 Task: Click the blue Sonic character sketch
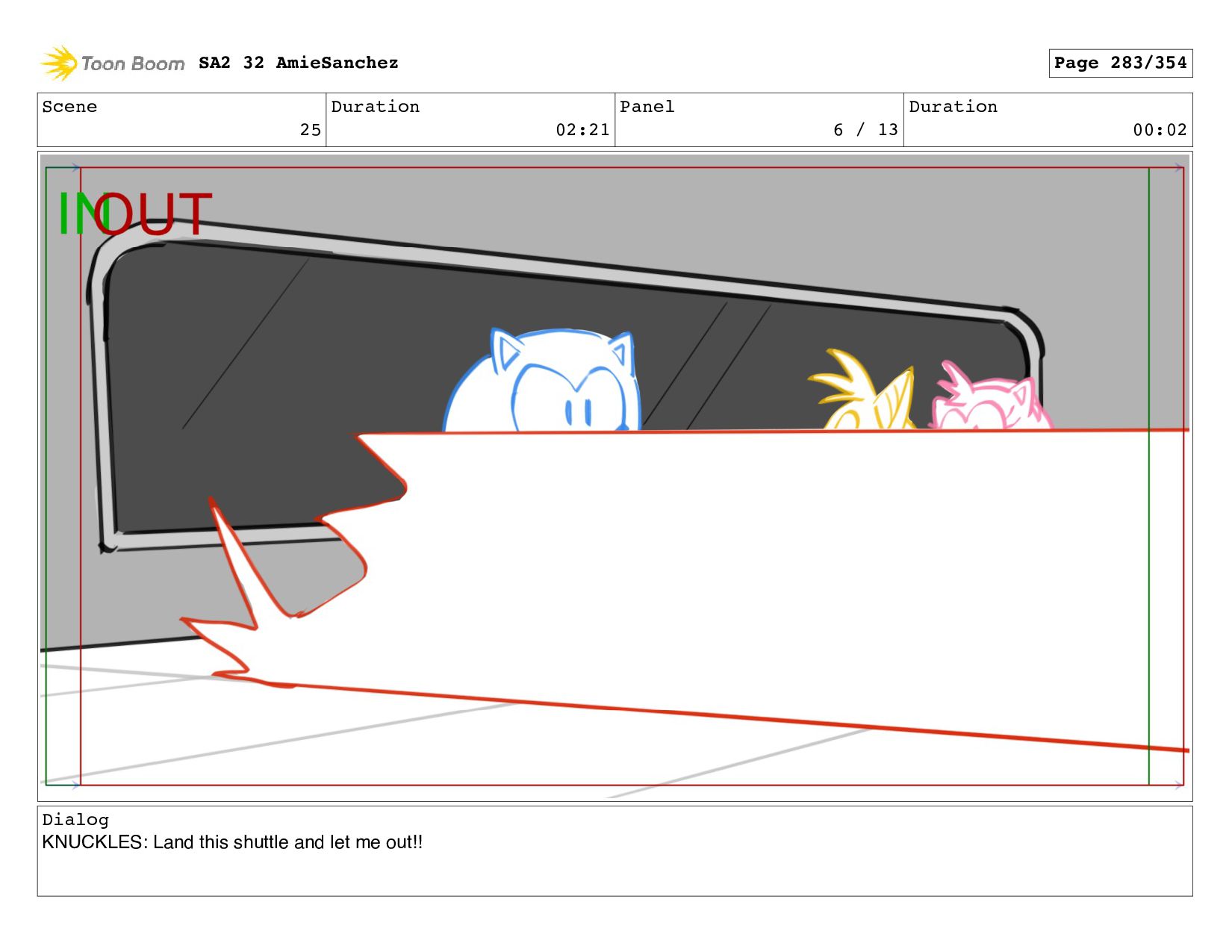coord(543,381)
